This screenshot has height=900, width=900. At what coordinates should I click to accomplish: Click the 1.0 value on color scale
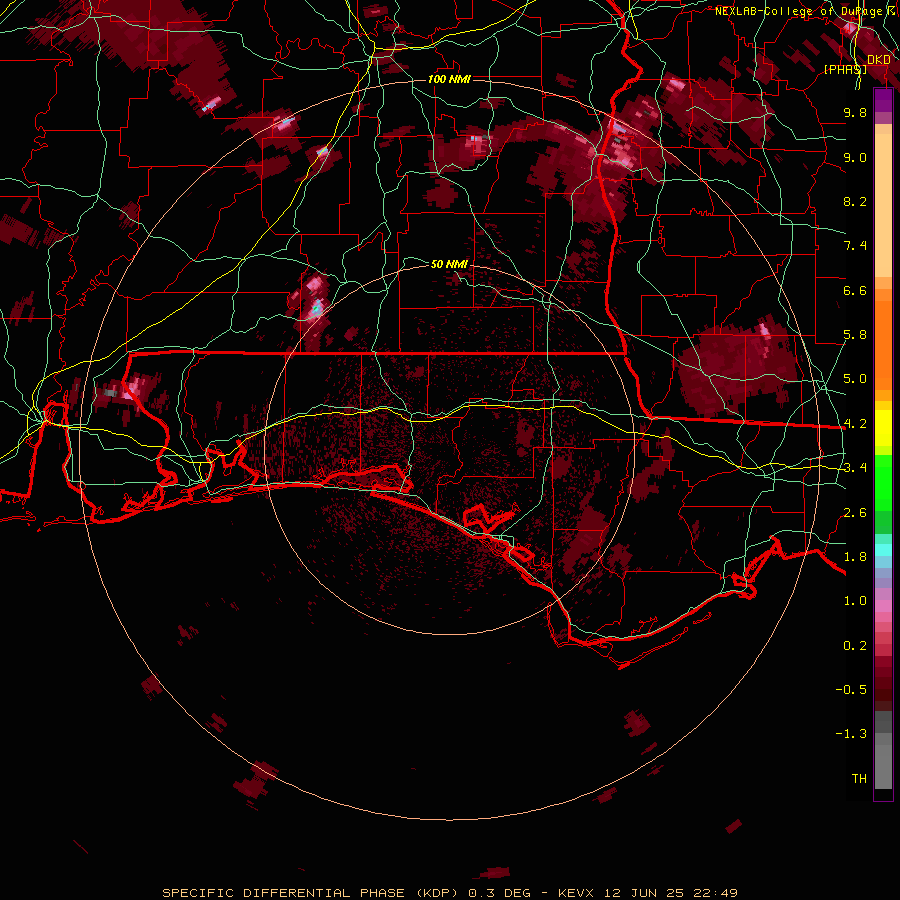click(x=855, y=601)
